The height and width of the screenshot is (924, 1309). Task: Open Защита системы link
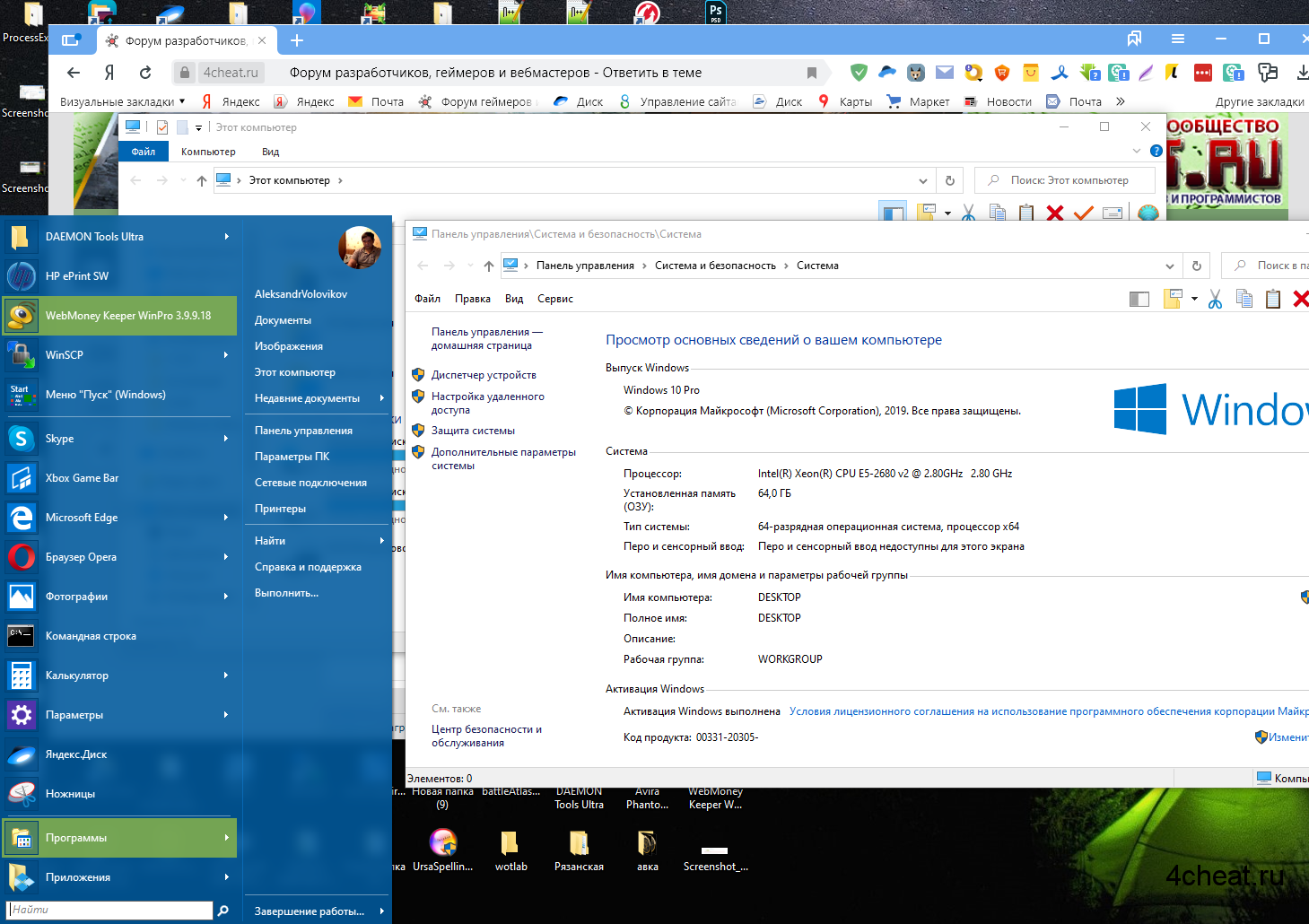473,431
